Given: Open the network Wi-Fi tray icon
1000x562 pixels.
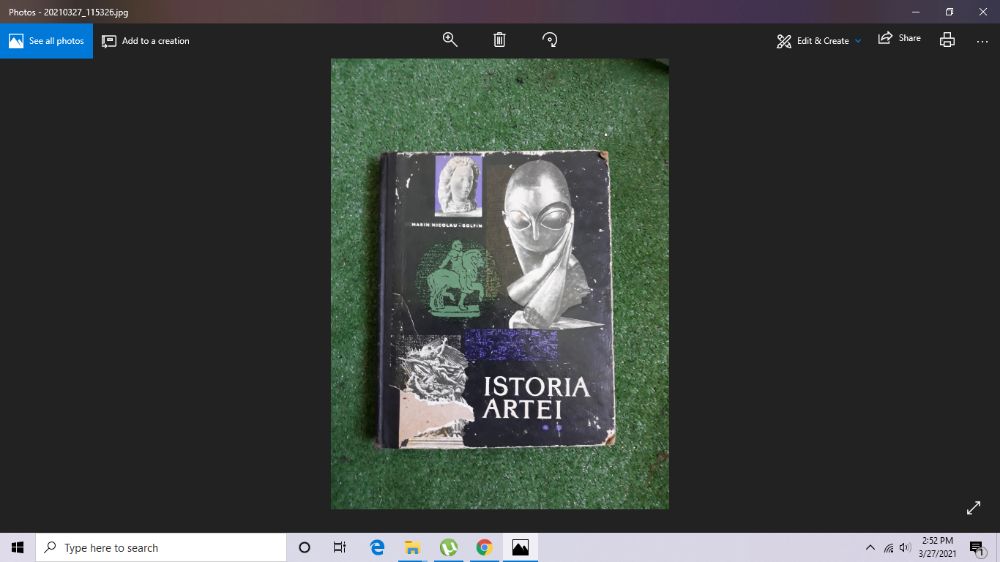Looking at the screenshot, I should tap(888, 547).
